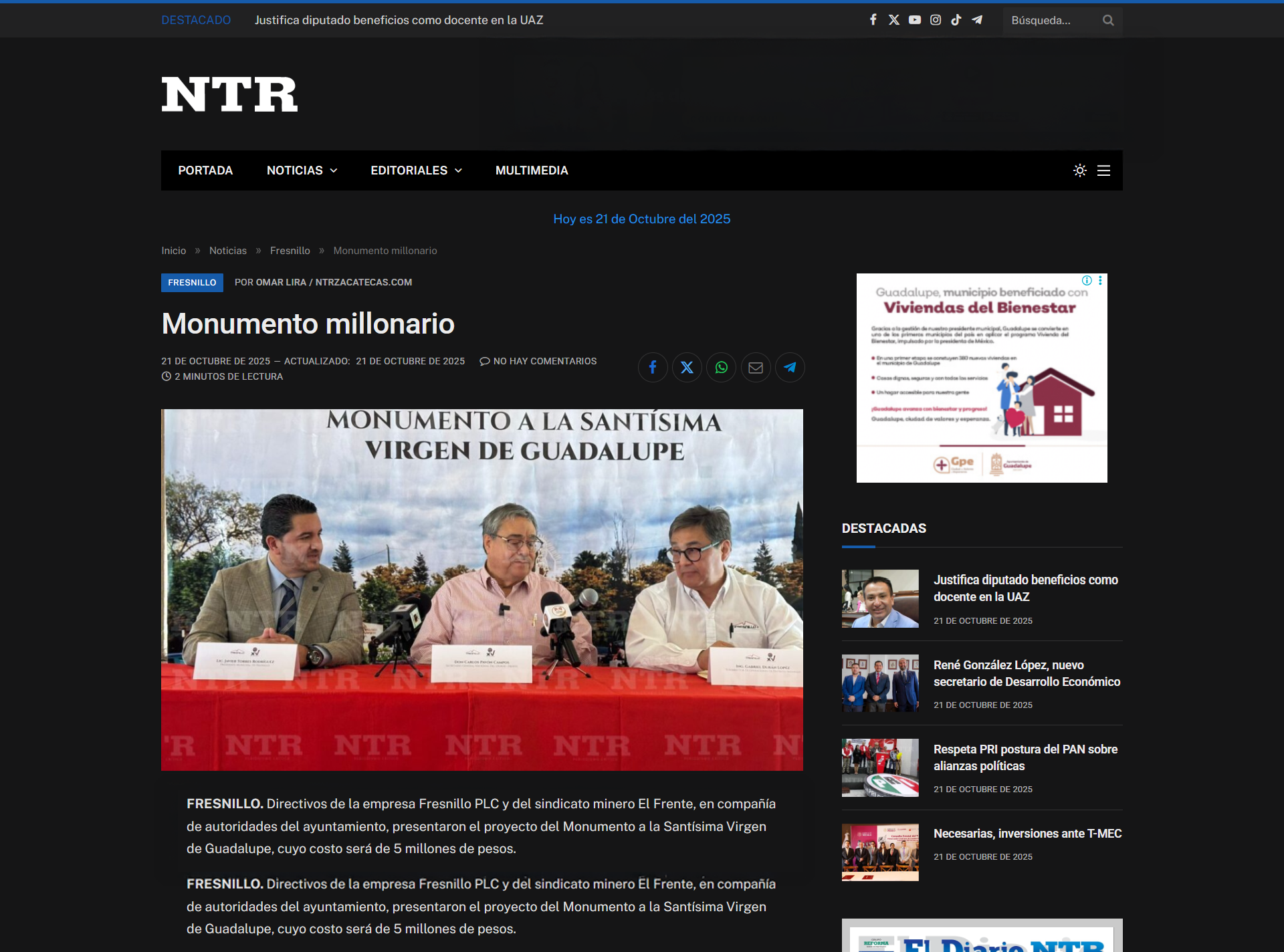Open the DESTACADO ticker headline link
The image size is (1284, 952).
[x=399, y=20]
